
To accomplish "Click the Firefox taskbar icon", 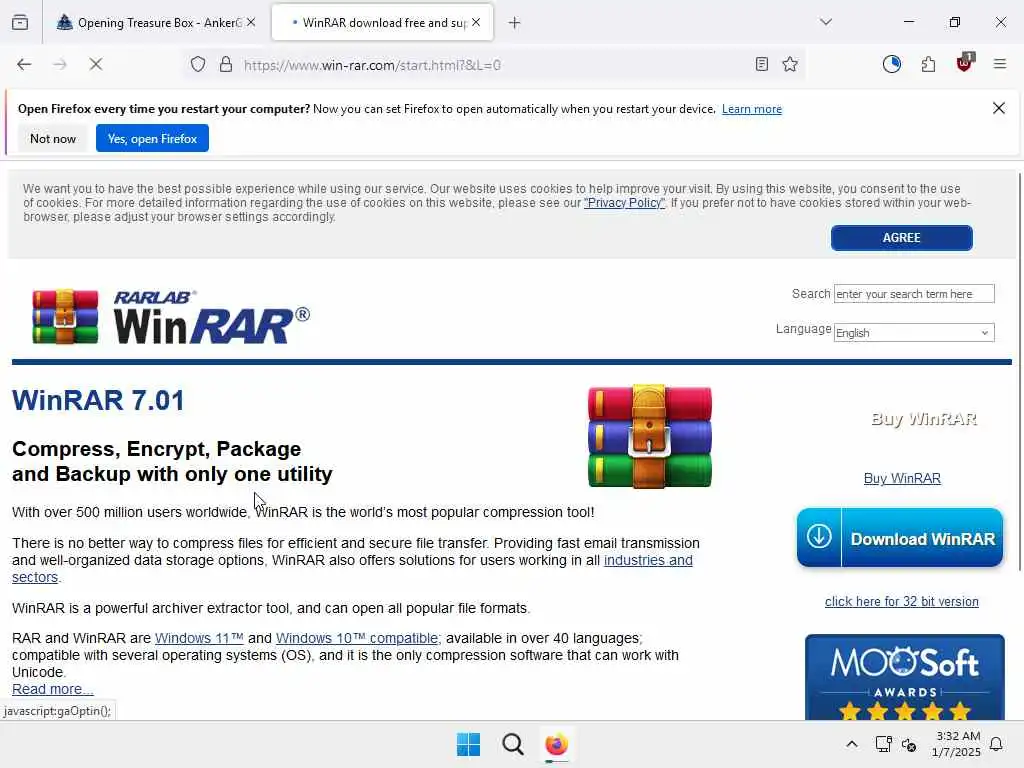I will point(556,744).
